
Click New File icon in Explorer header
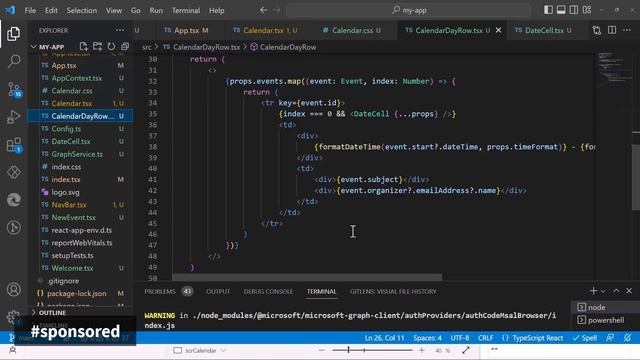click(x=83, y=47)
